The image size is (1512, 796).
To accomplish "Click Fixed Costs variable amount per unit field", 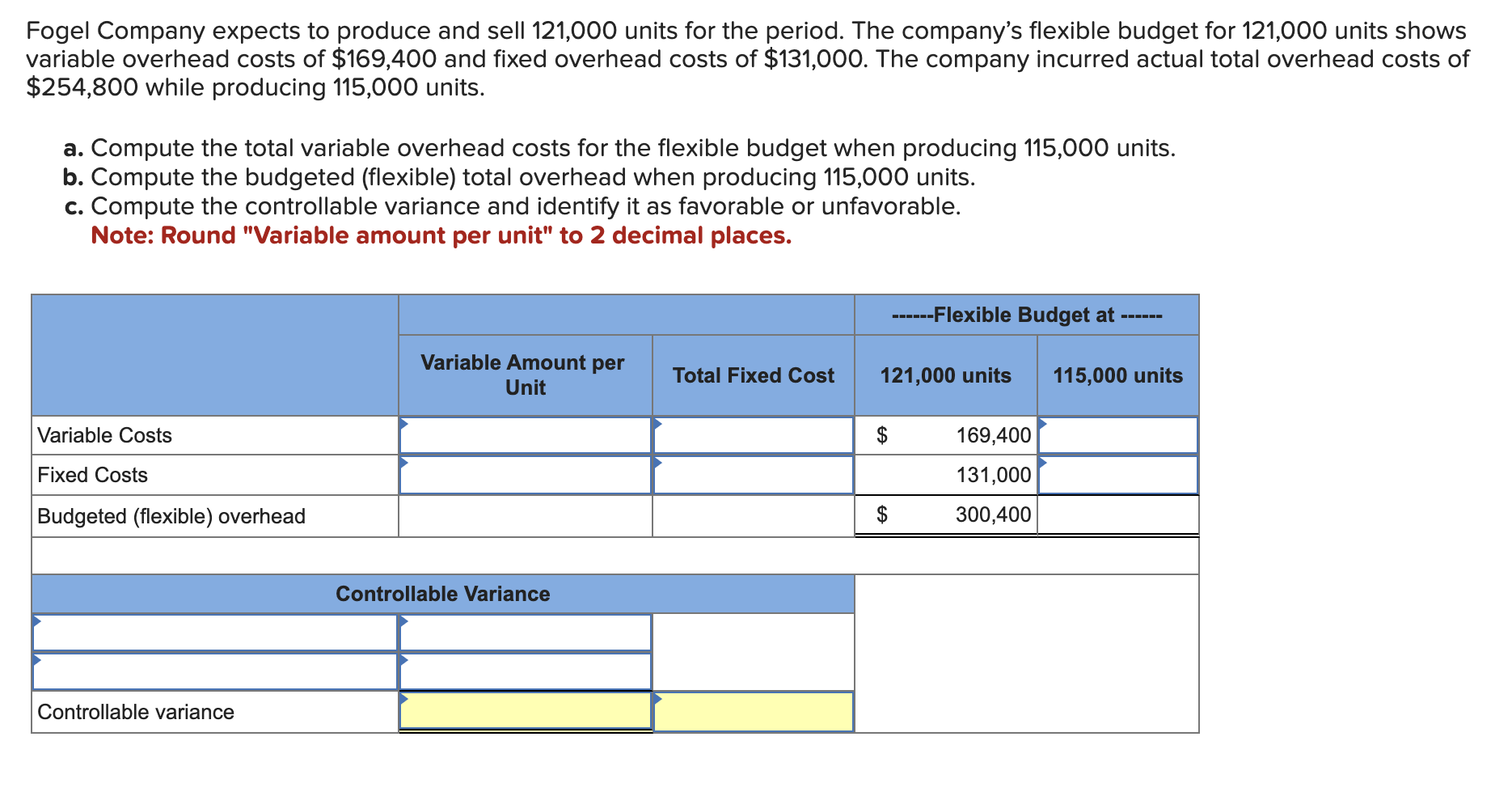I will pyautogui.click(x=526, y=475).
